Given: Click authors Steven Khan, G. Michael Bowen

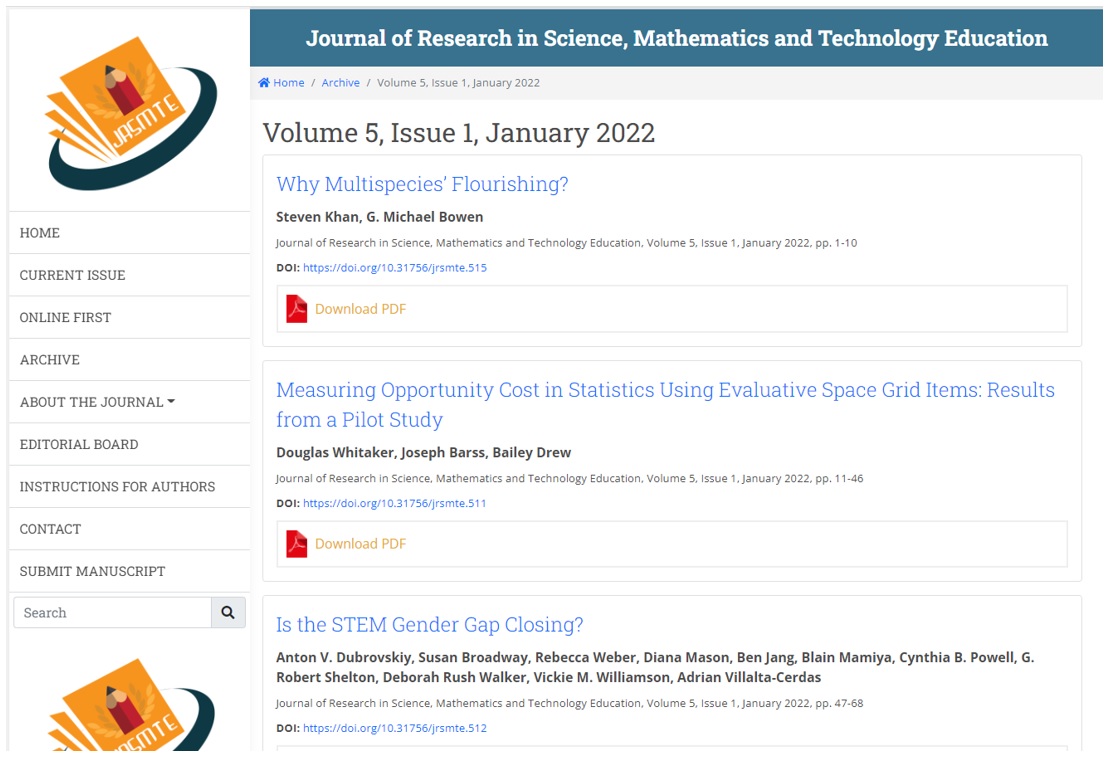Looking at the screenshot, I should [380, 217].
